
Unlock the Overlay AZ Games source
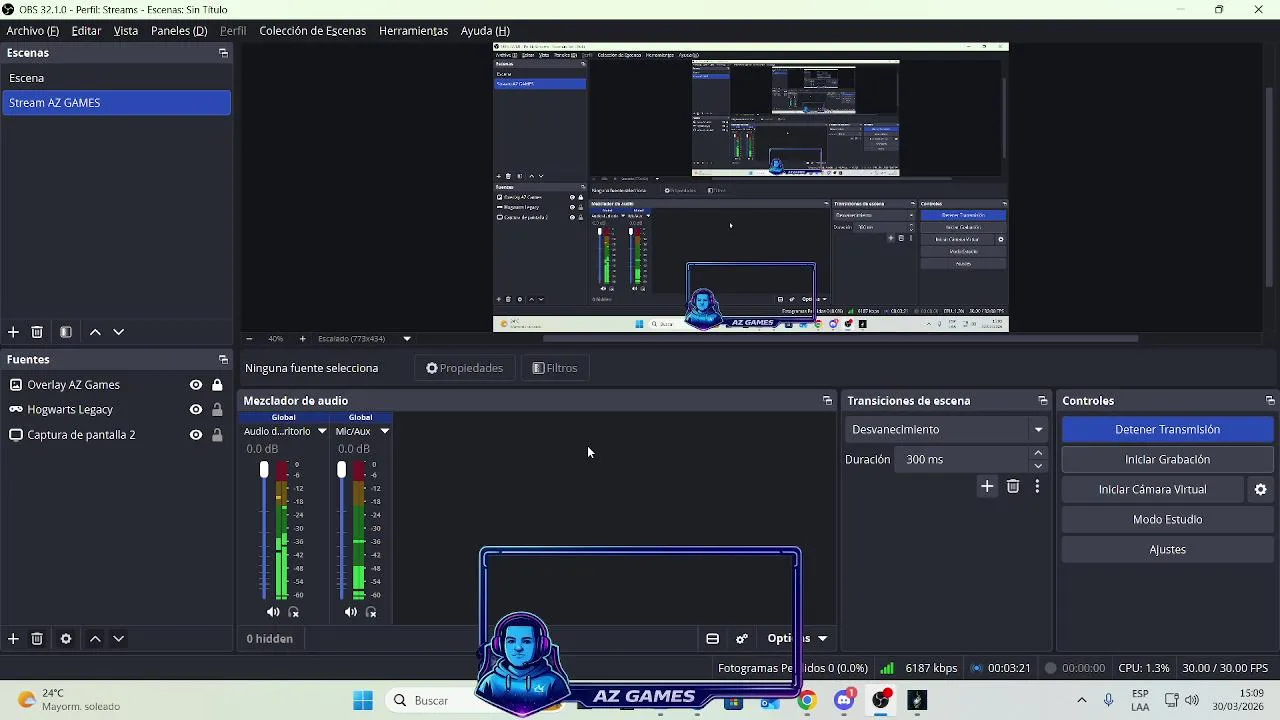click(217, 385)
